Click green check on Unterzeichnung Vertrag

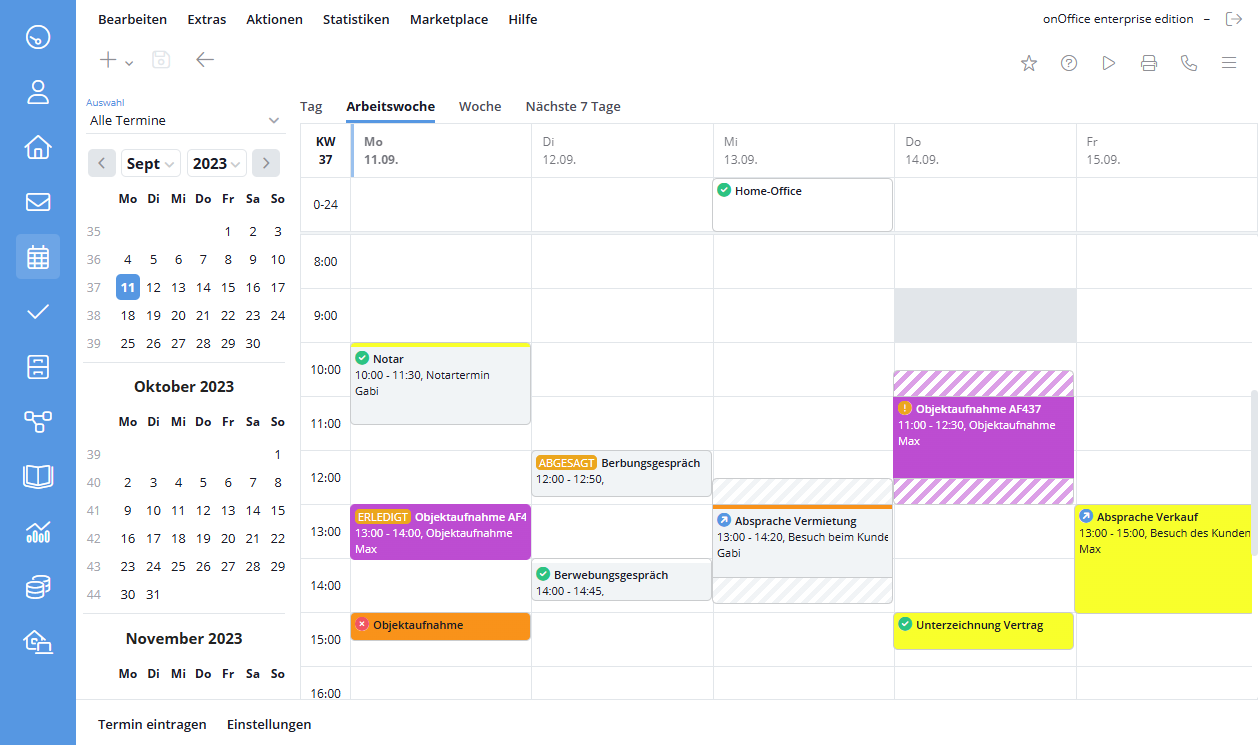(905, 625)
